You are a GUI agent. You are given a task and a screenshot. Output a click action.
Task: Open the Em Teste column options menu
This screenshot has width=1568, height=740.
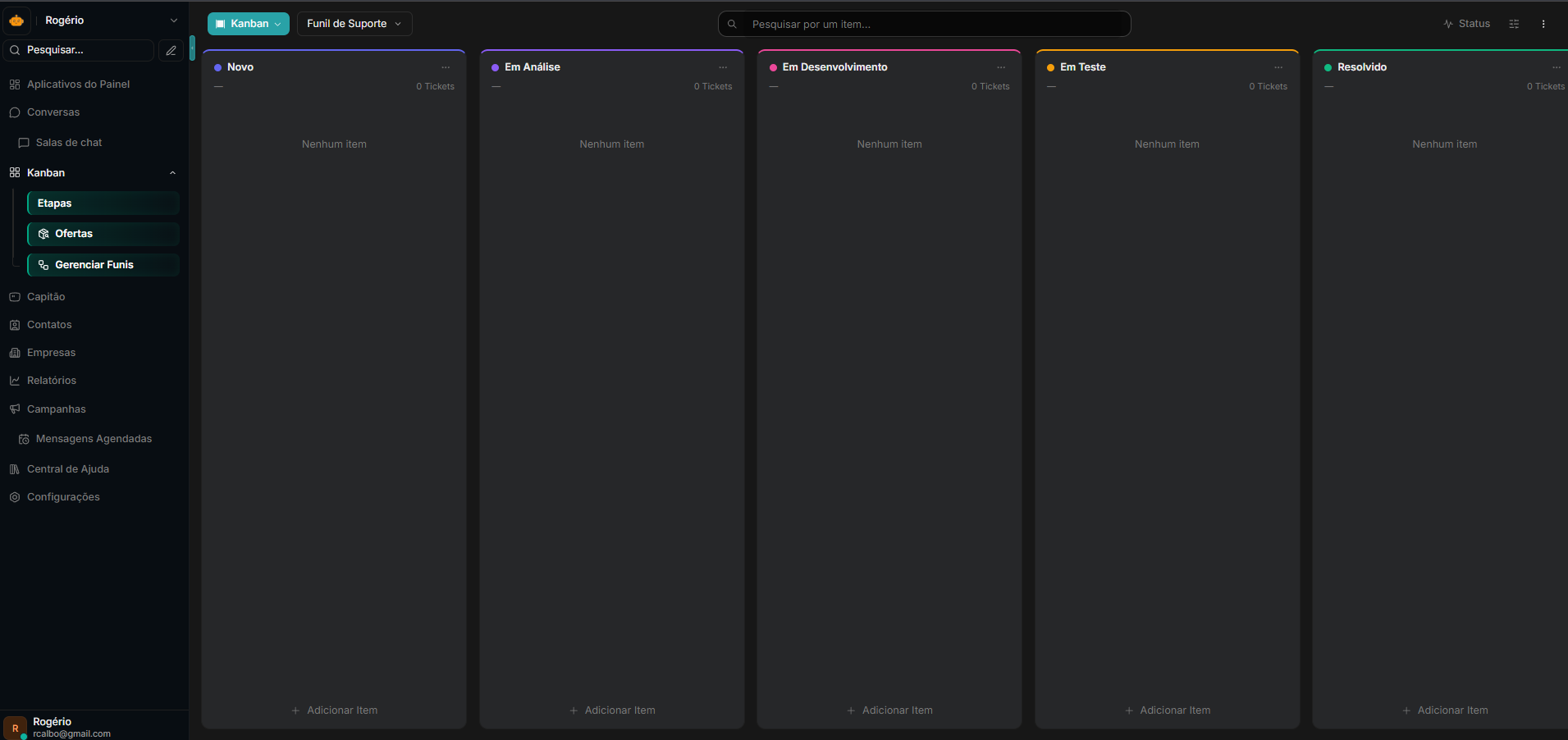pyautogui.click(x=1278, y=67)
